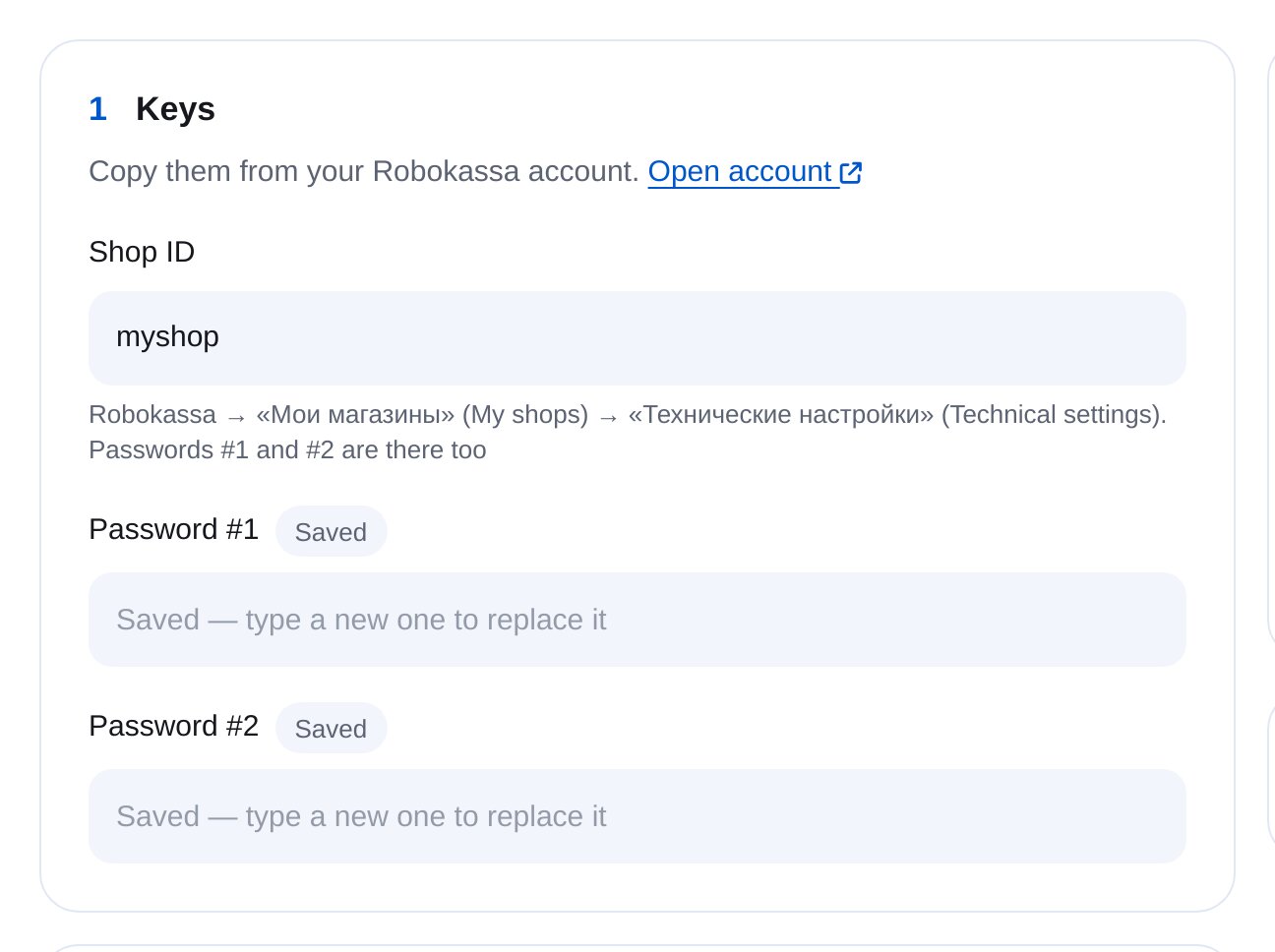Click into the Password #1 input field

pyautogui.click(x=637, y=620)
